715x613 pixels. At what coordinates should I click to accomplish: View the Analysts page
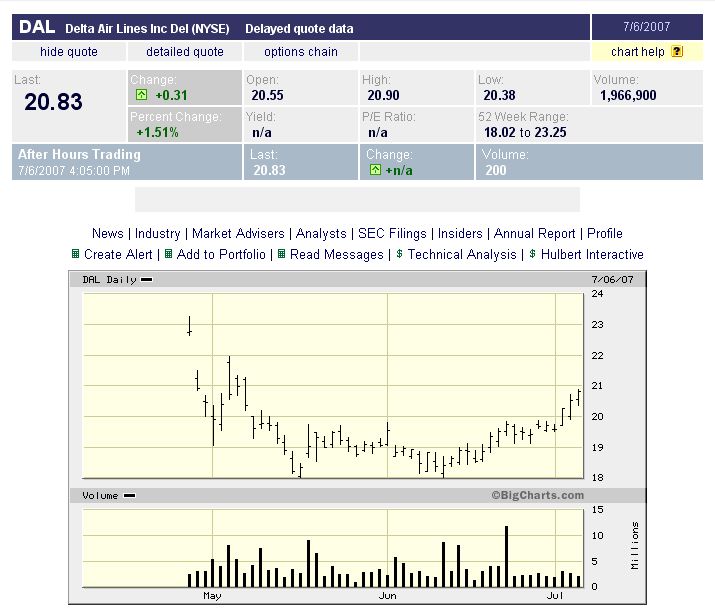321,234
